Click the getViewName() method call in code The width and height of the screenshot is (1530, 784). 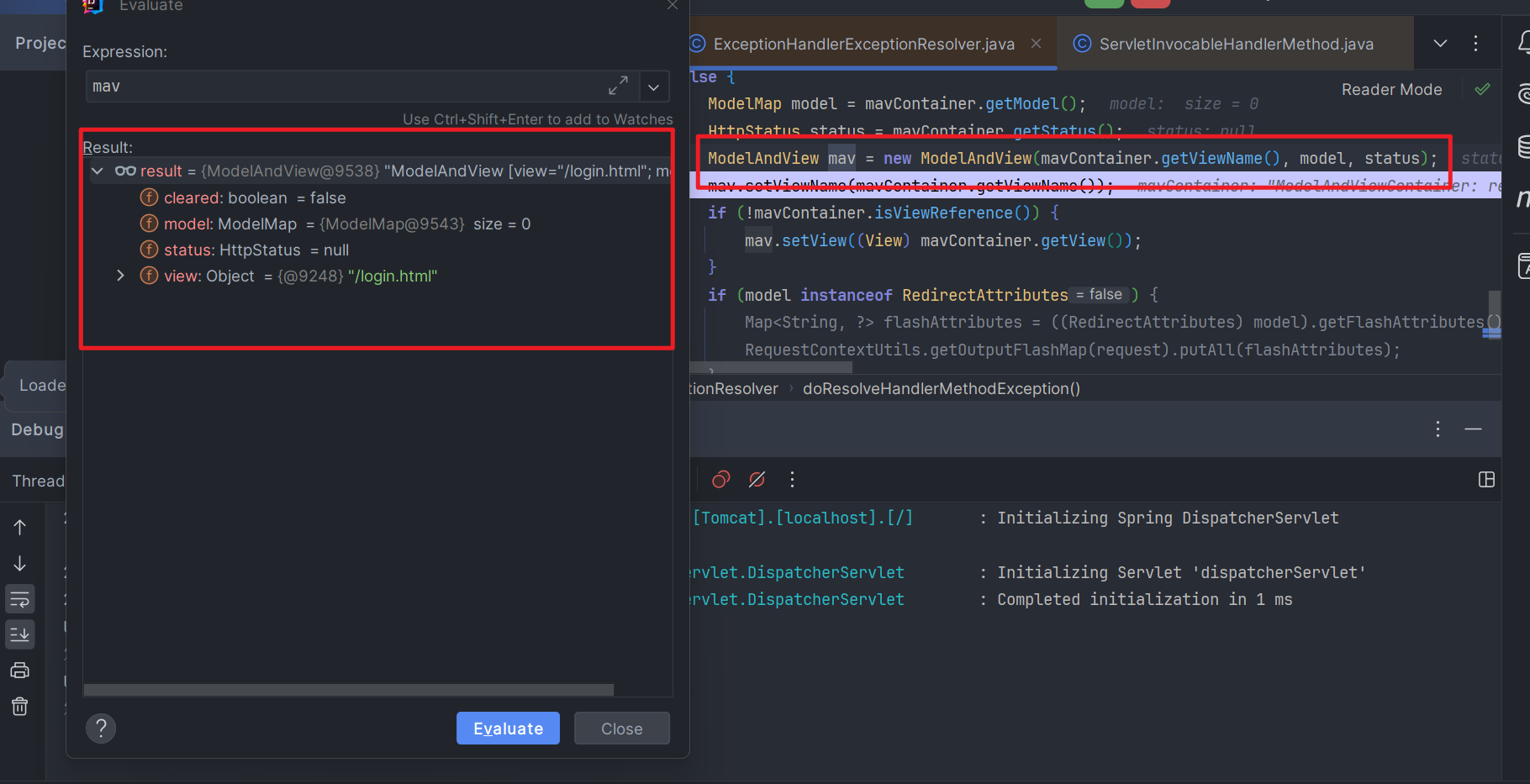point(1221,158)
